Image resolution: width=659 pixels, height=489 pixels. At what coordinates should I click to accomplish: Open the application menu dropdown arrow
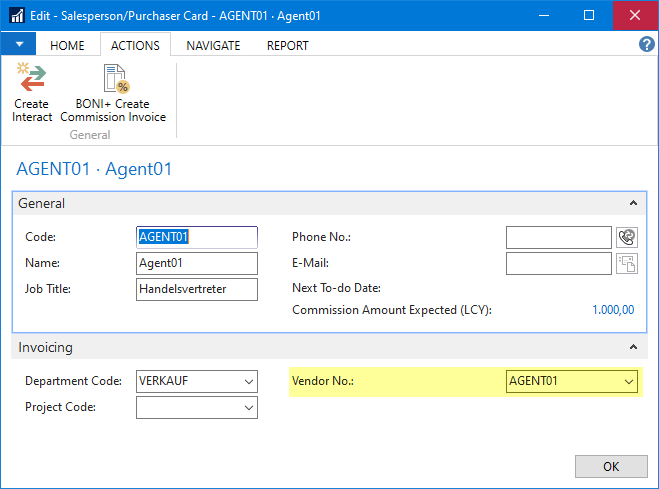(18, 44)
